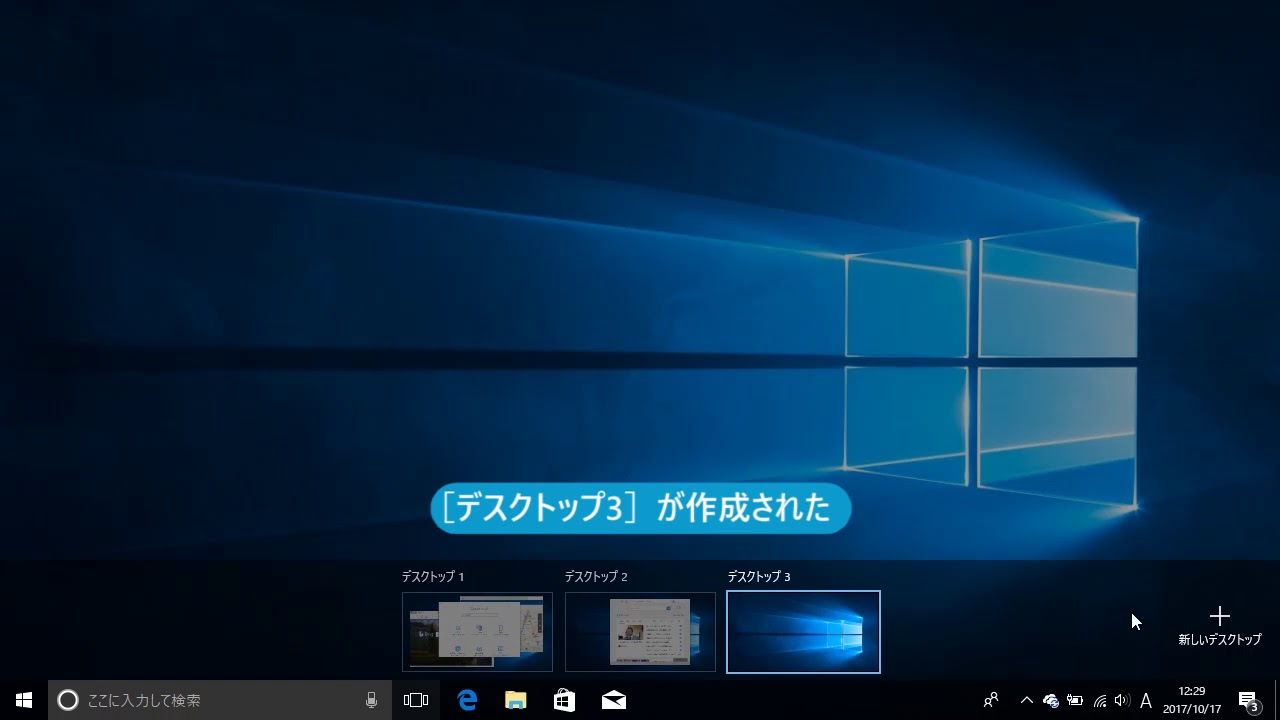Open Microsoft Store from taskbar
Image resolution: width=1280 pixels, height=720 pixels.
click(565, 700)
